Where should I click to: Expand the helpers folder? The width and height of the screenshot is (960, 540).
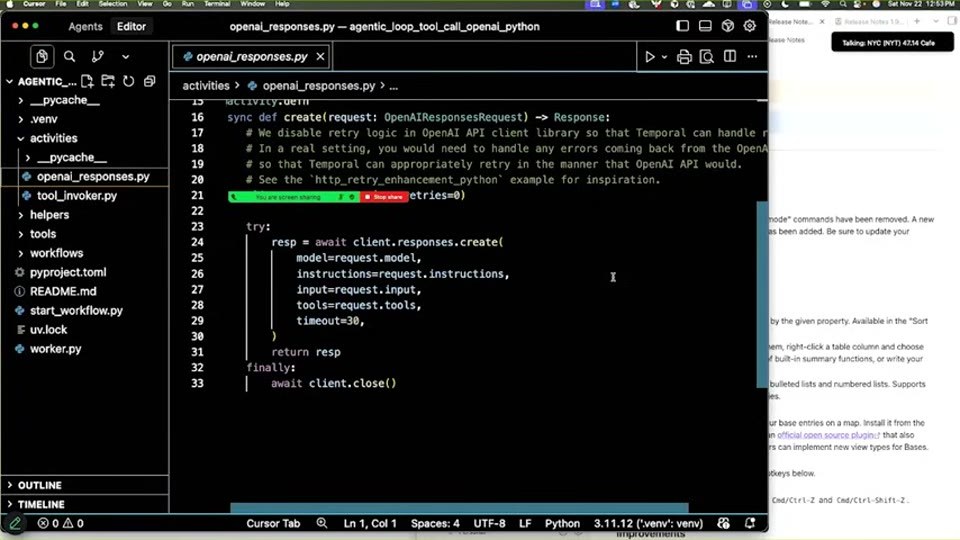coord(49,215)
